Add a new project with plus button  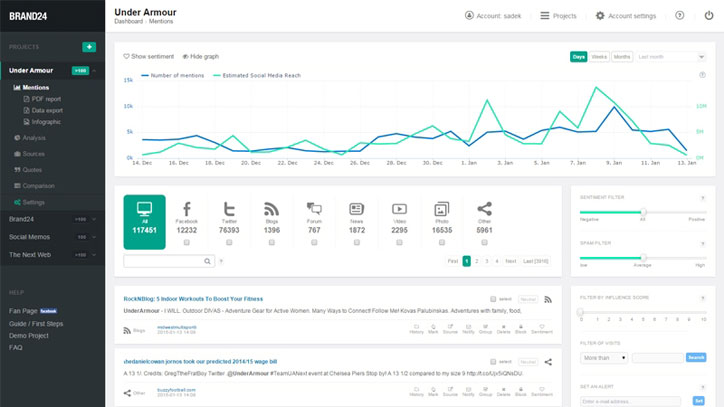[x=89, y=47]
